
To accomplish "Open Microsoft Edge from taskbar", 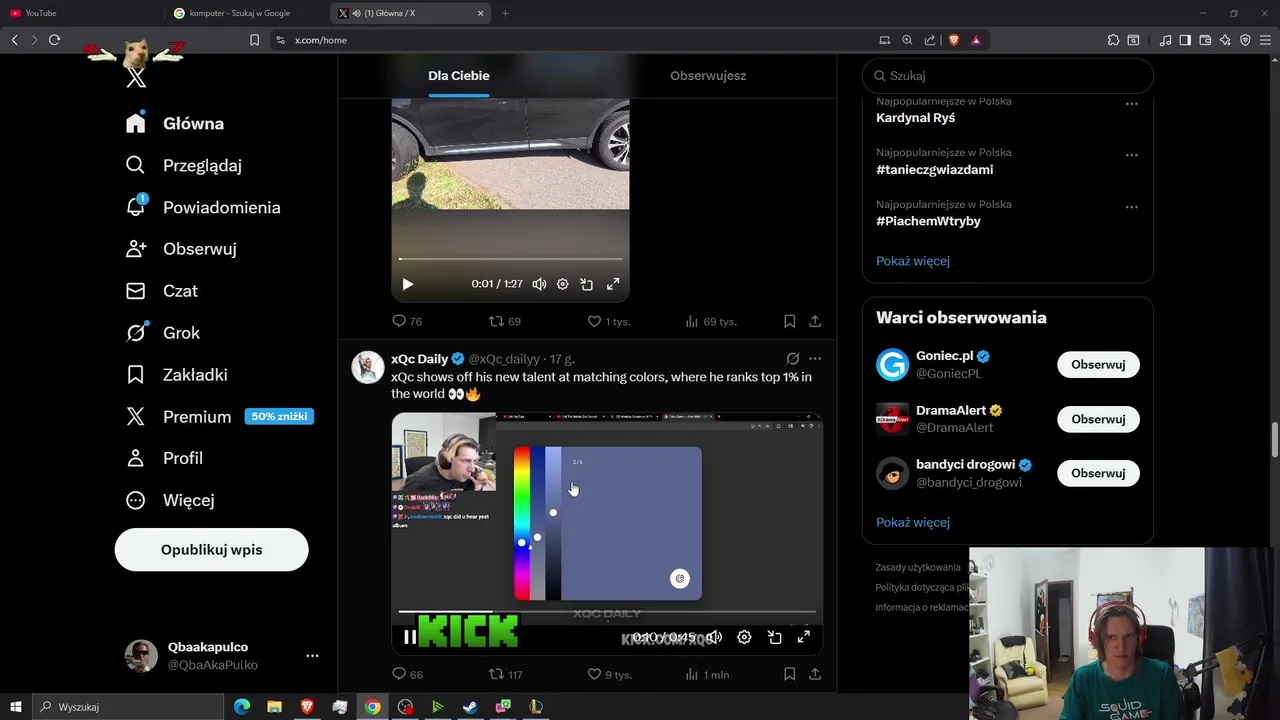I will (242, 707).
